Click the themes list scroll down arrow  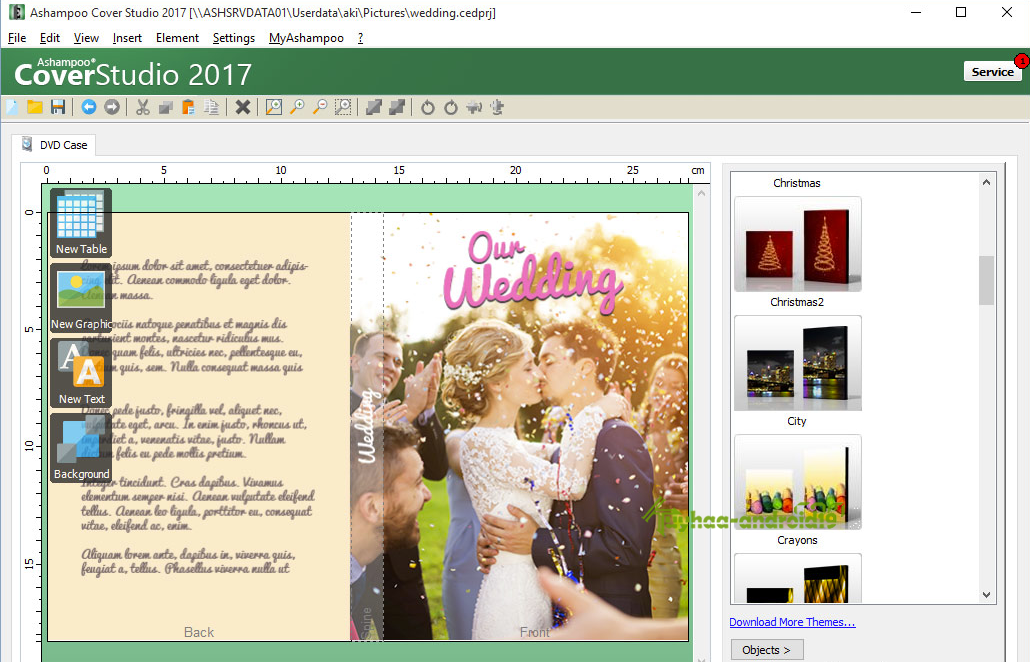(x=986, y=594)
